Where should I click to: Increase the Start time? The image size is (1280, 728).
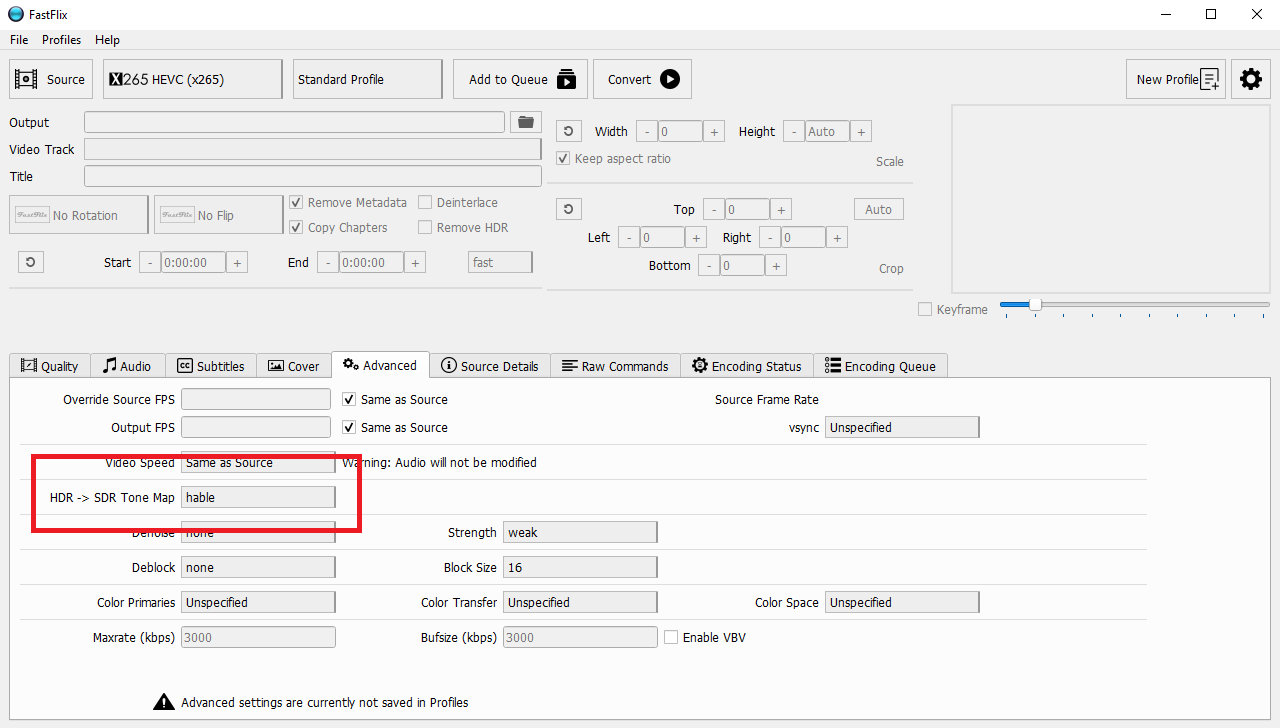pyautogui.click(x=237, y=262)
